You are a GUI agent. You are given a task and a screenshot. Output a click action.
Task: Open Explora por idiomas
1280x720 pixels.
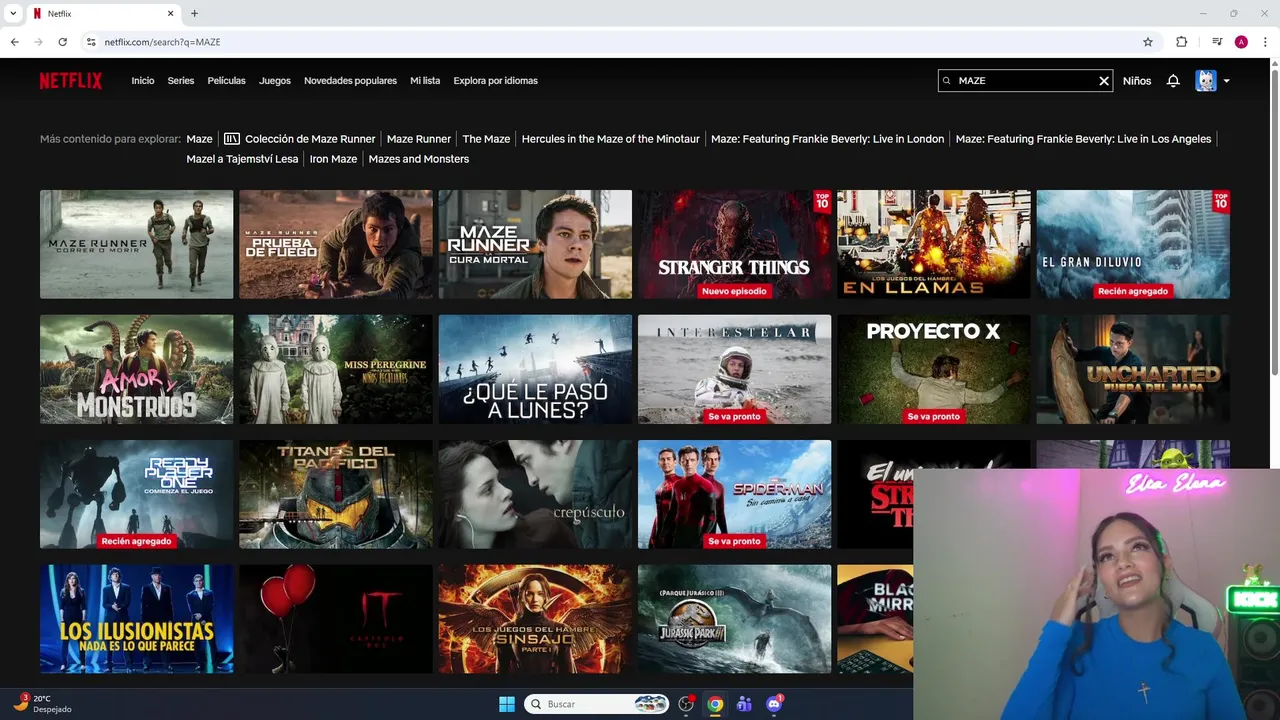495,81
